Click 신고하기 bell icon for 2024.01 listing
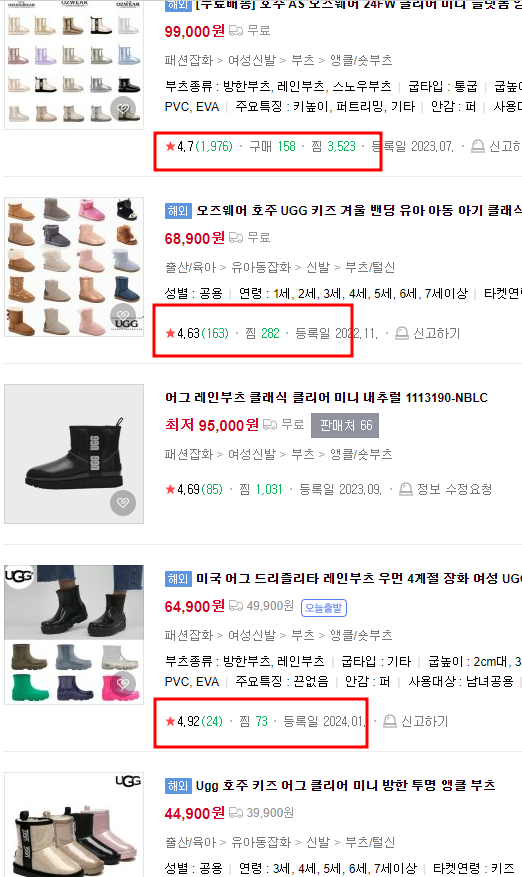Image resolution: width=522 pixels, height=877 pixels. [389, 722]
